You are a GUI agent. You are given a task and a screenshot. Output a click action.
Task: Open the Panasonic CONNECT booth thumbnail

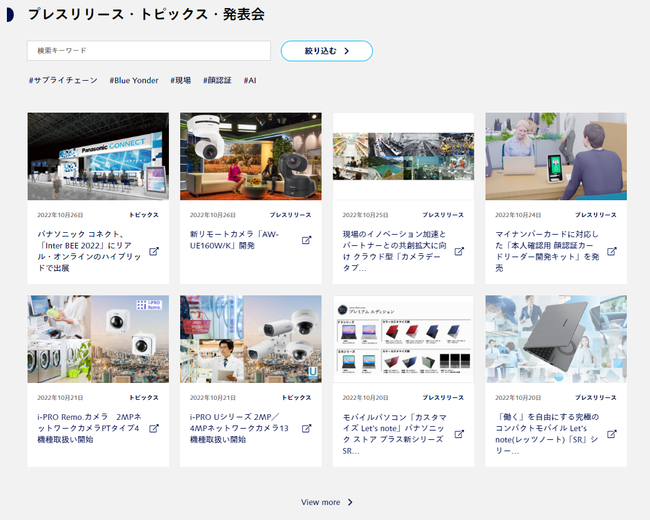click(x=98, y=156)
